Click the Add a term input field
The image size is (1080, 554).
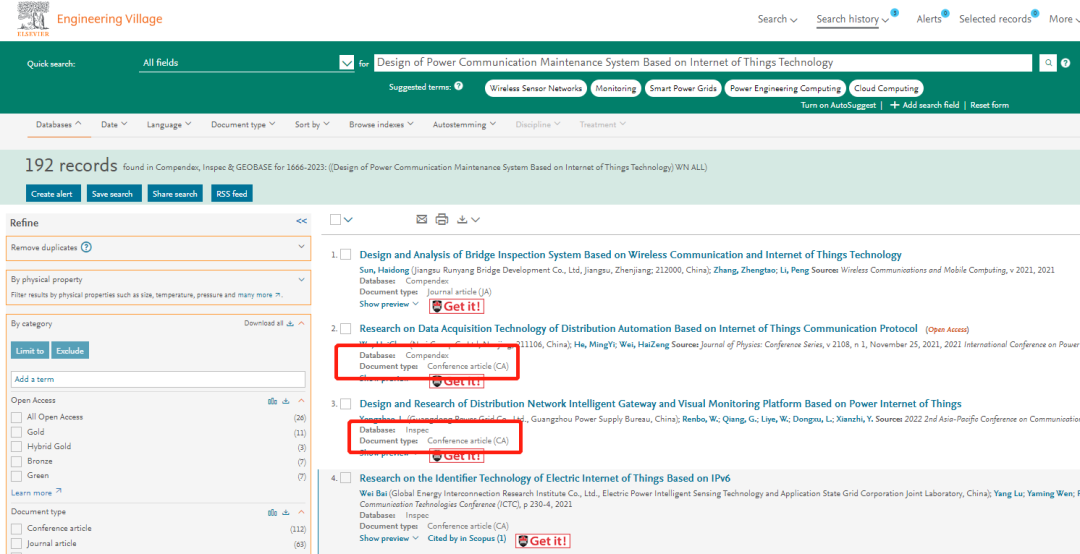(158, 379)
